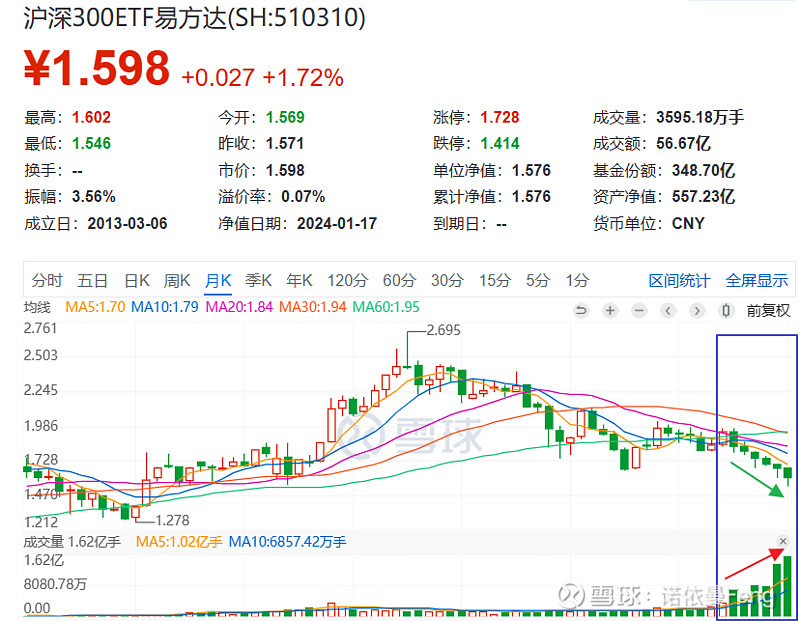
Task: Click the MA5:1.70 indicator label
Action: point(95,307)
